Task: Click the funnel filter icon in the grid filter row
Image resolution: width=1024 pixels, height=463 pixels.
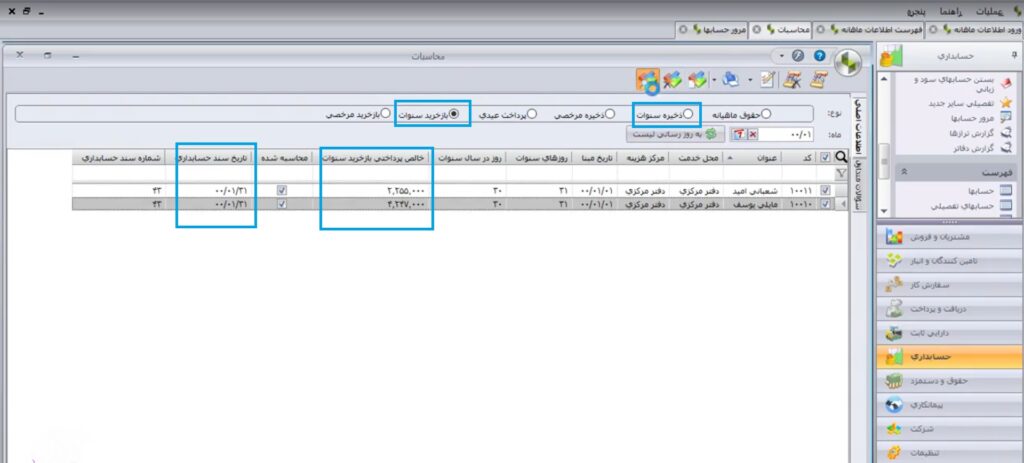Action: tap(841, 174)
